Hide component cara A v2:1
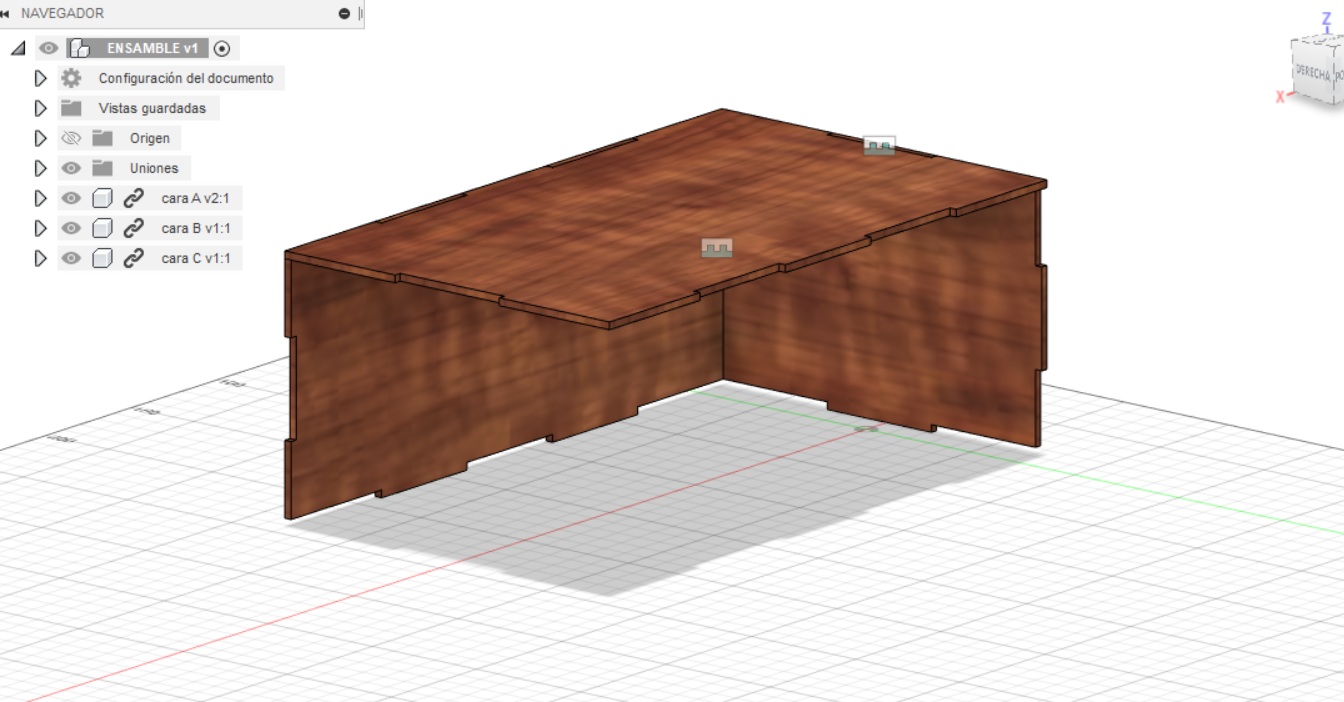This screenshot has height=702, width=1344. [71, 198]
